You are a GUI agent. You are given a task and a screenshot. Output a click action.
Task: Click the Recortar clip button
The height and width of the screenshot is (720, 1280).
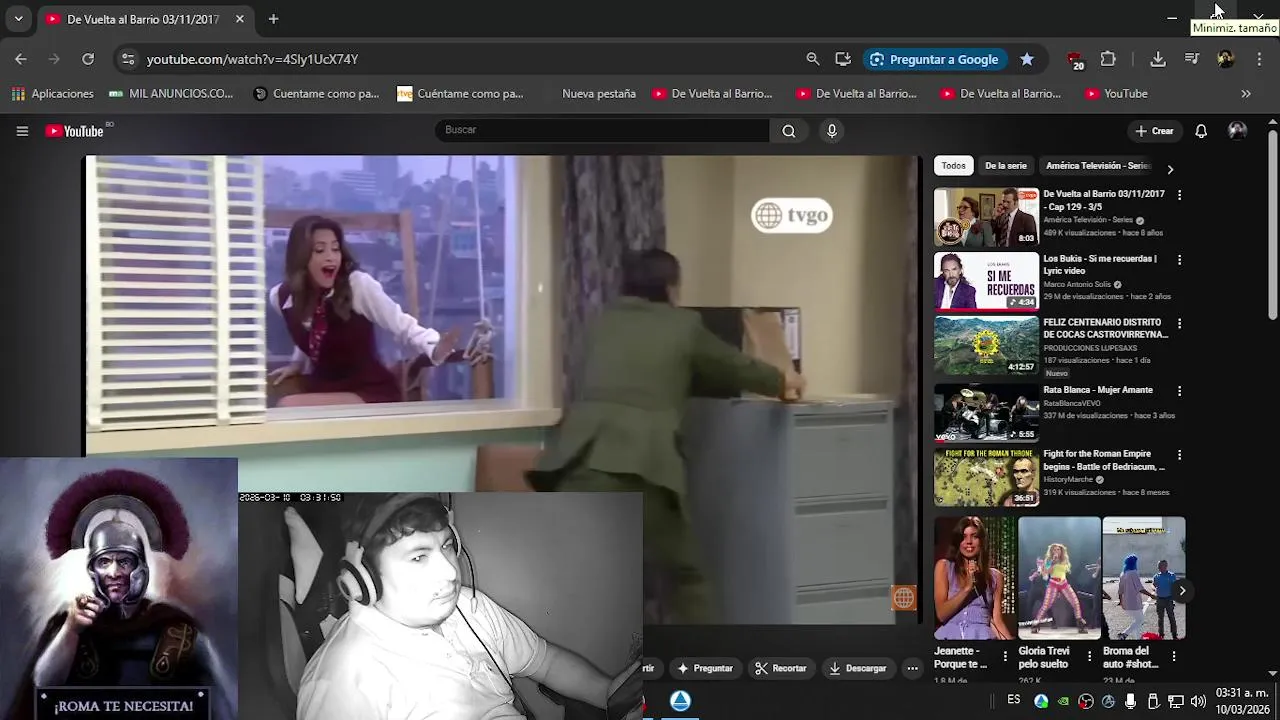(x=780, y=668)
